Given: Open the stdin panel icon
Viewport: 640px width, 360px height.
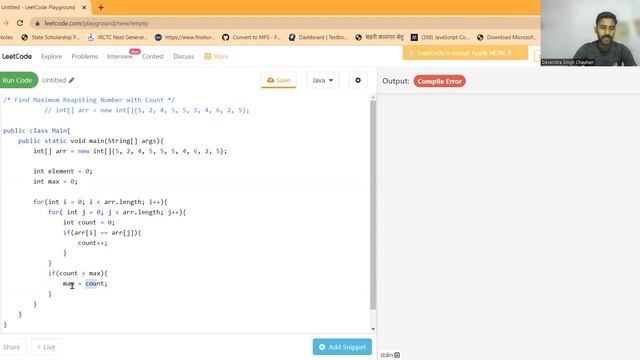Looking at the screenshot, I should tap(397, 355).
